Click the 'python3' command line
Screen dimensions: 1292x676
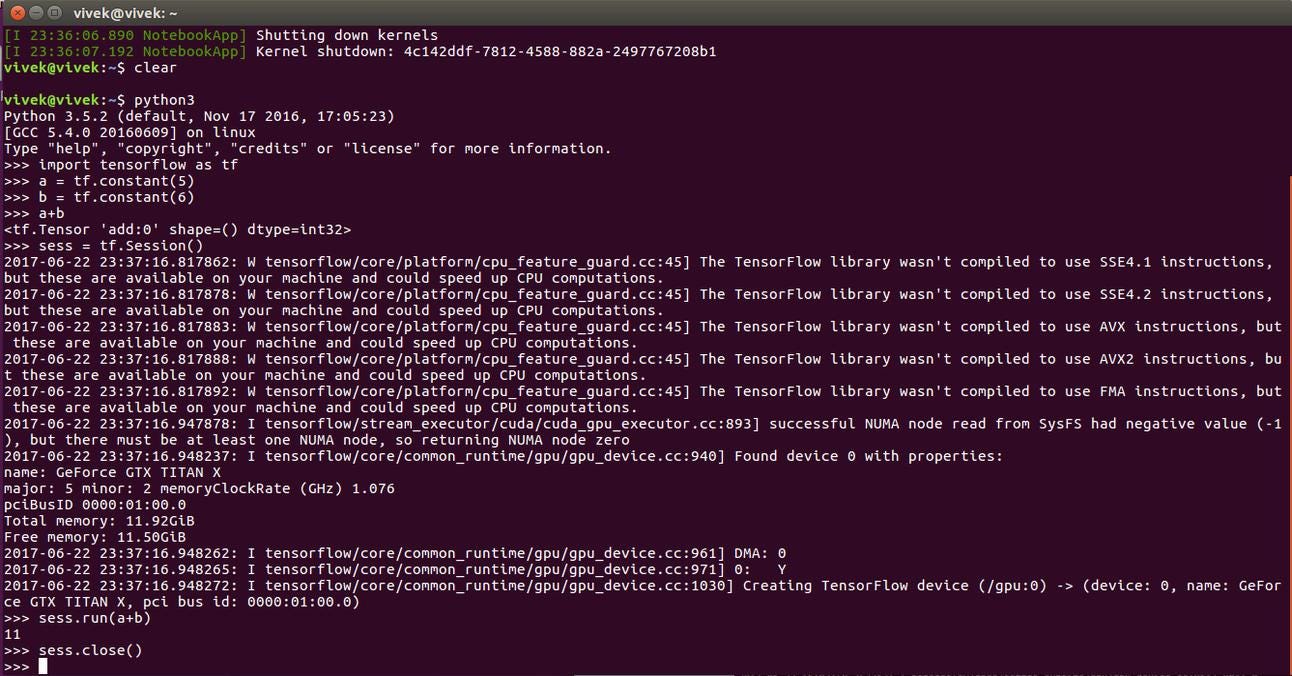coord(99,100)
